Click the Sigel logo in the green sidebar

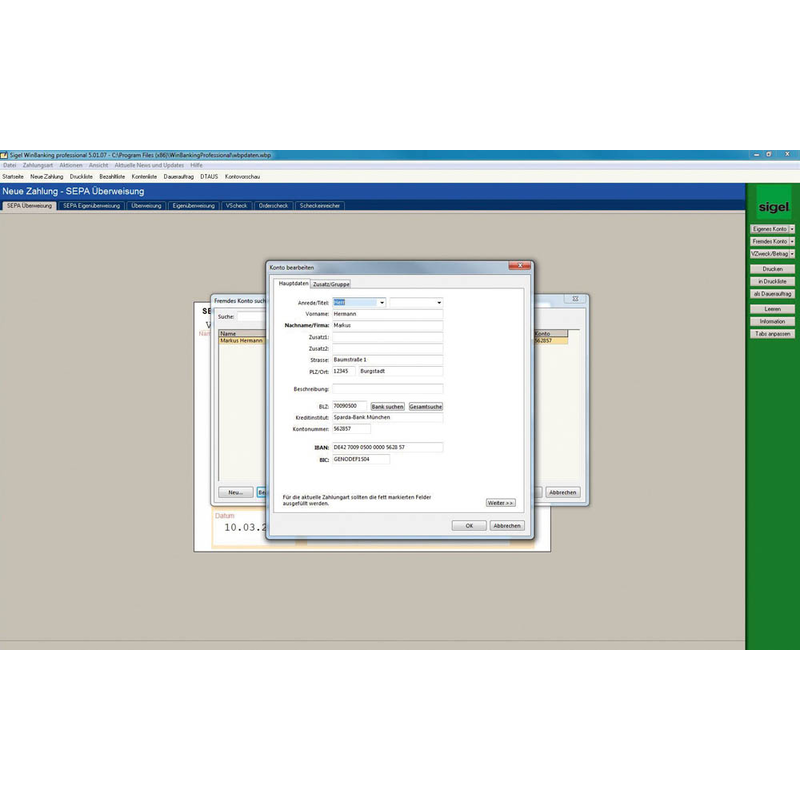pyautogui.click(x=773, y=207)
